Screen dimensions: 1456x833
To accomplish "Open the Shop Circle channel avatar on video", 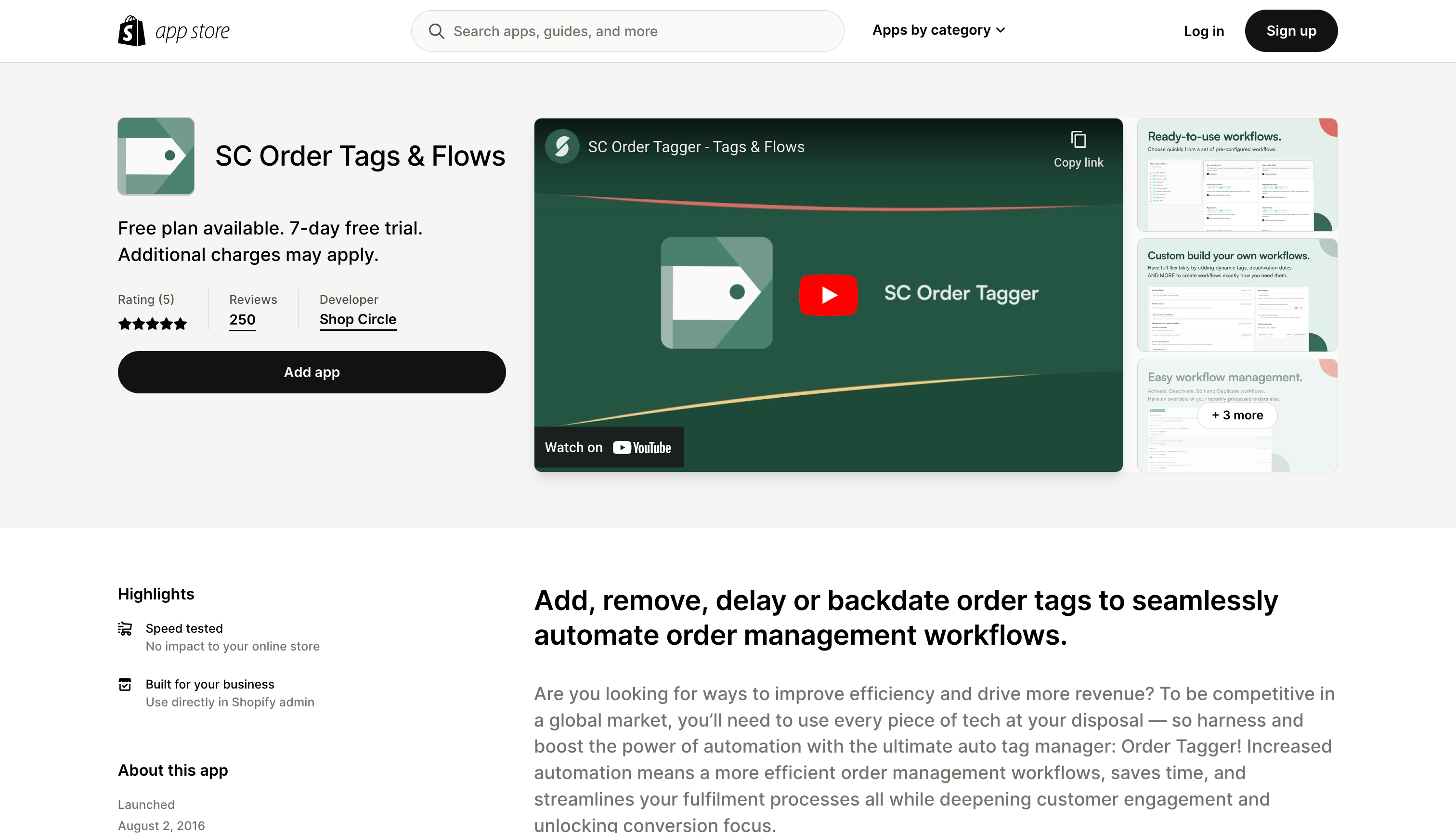I will click(562, 146).
